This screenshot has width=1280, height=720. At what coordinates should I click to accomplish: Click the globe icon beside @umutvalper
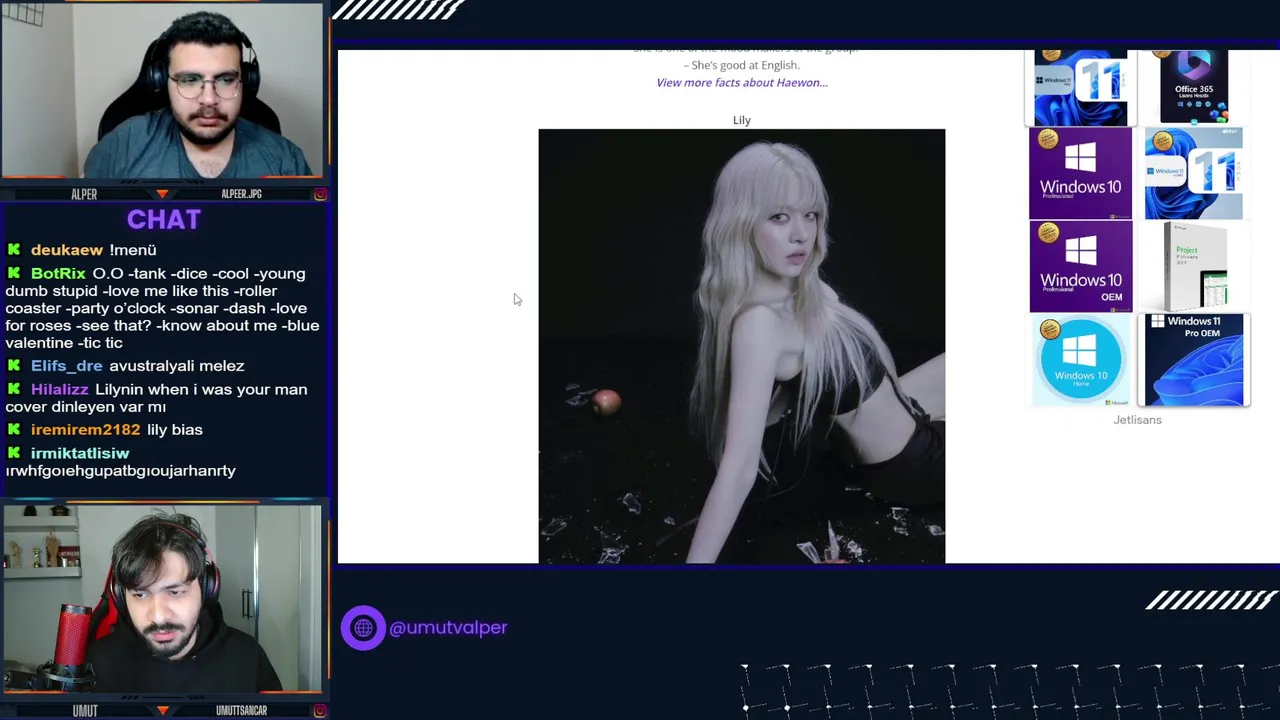pos(363,628)
